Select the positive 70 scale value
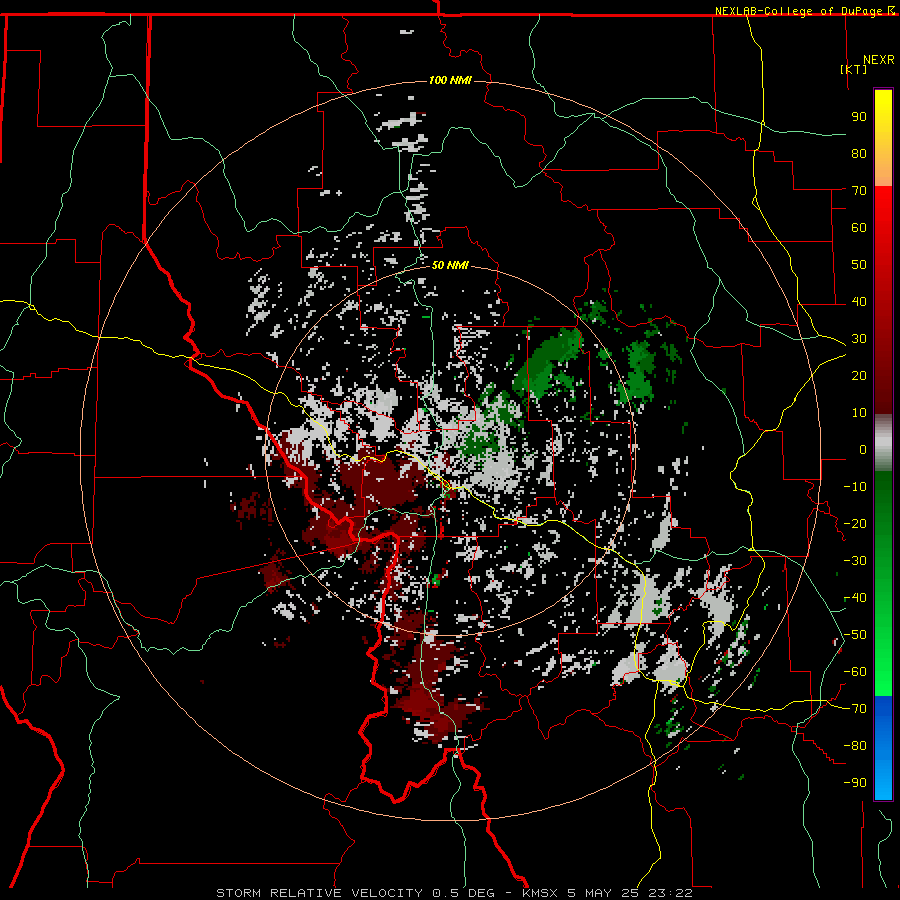 tap(859, 191)
